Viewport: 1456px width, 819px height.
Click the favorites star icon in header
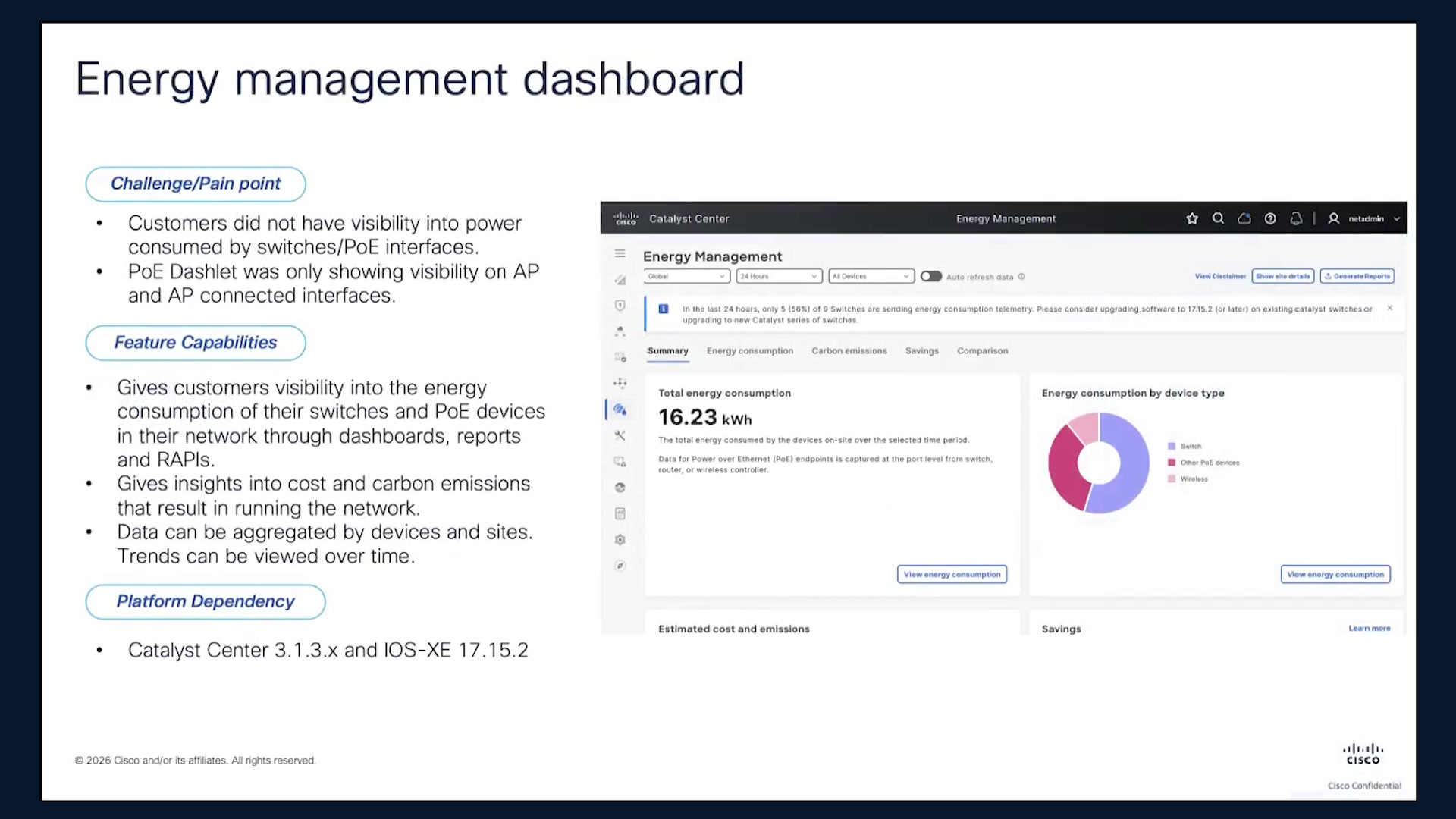pyautogui.click(x=1192, y=218)
